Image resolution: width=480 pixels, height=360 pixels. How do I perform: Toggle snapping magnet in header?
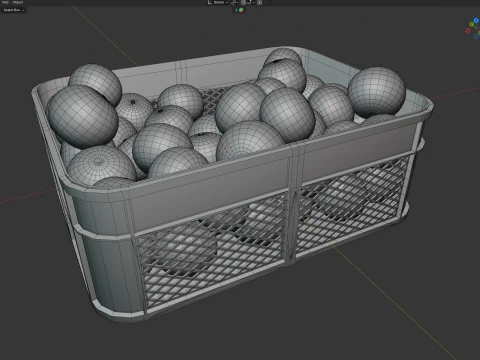(243, 2)
